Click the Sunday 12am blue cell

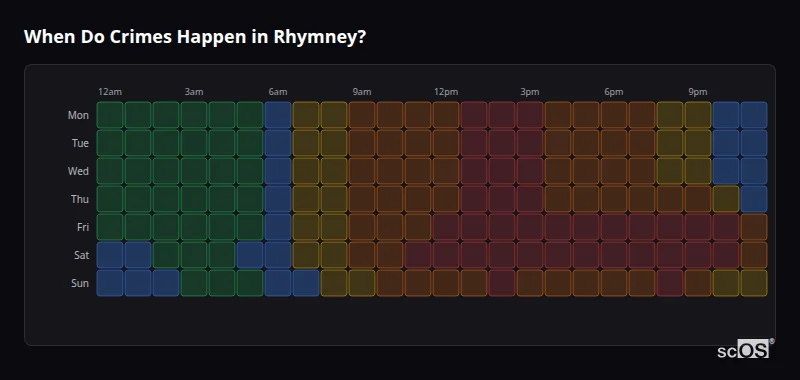pyautogui.click(x=110, y=283)
